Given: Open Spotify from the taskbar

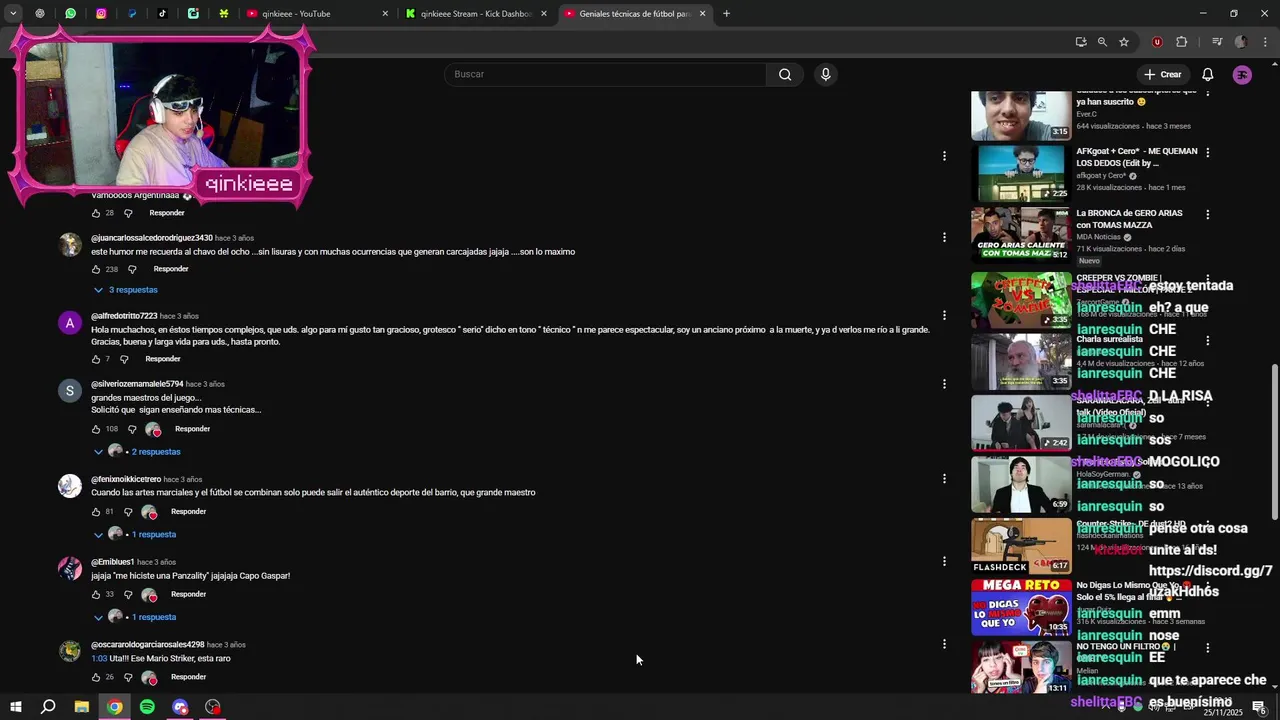Looking at the screenshot, I should (x=147, y=707).
